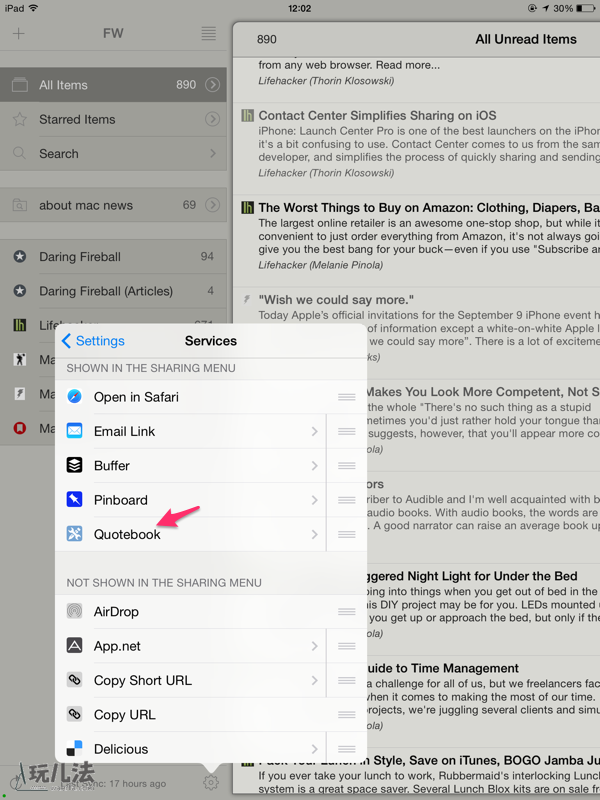This screenshot has width=600, height=800.
Task: Click the All Unread Items title
Action: (526, 39)
